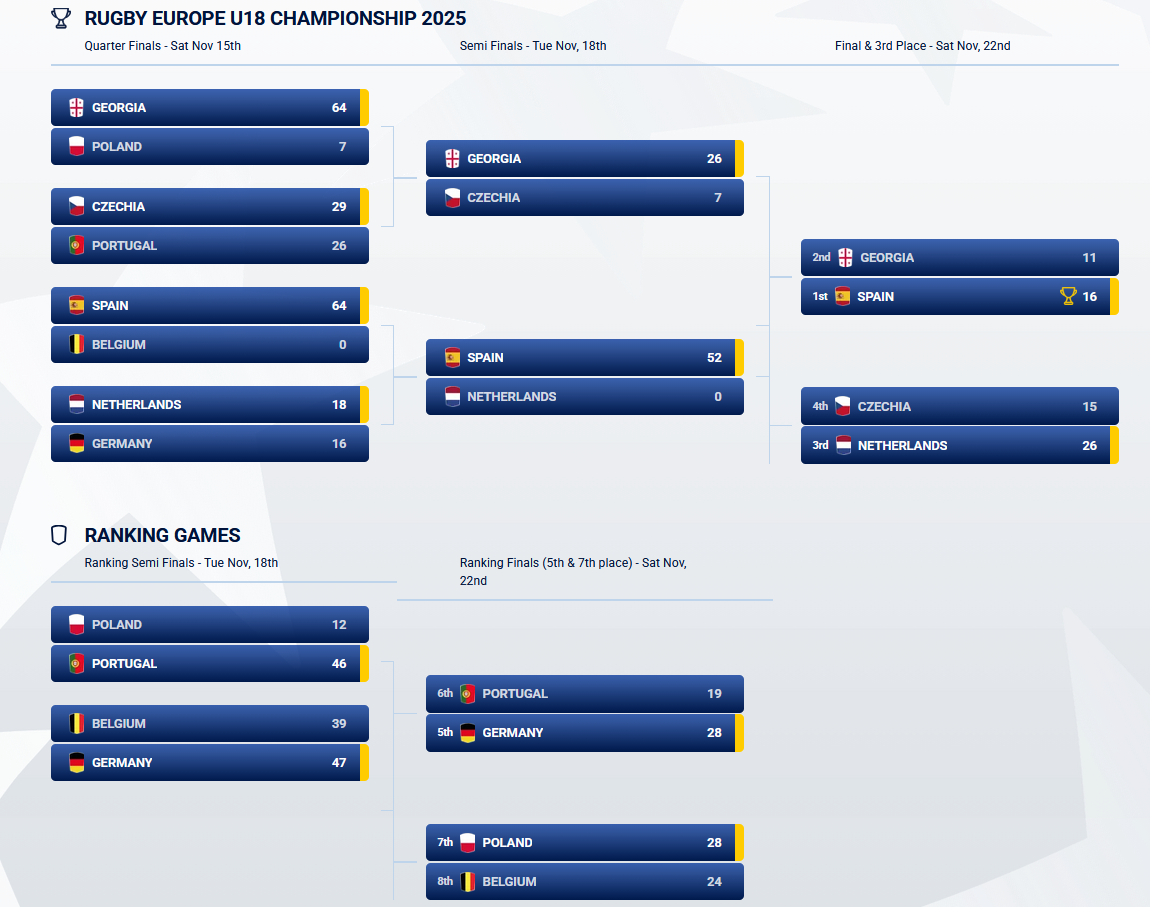The width and height of the screenshot is (1150, 907).
Task: Select the Spain vs Belgium quarter final Spain row
Action: coord(209,305)
